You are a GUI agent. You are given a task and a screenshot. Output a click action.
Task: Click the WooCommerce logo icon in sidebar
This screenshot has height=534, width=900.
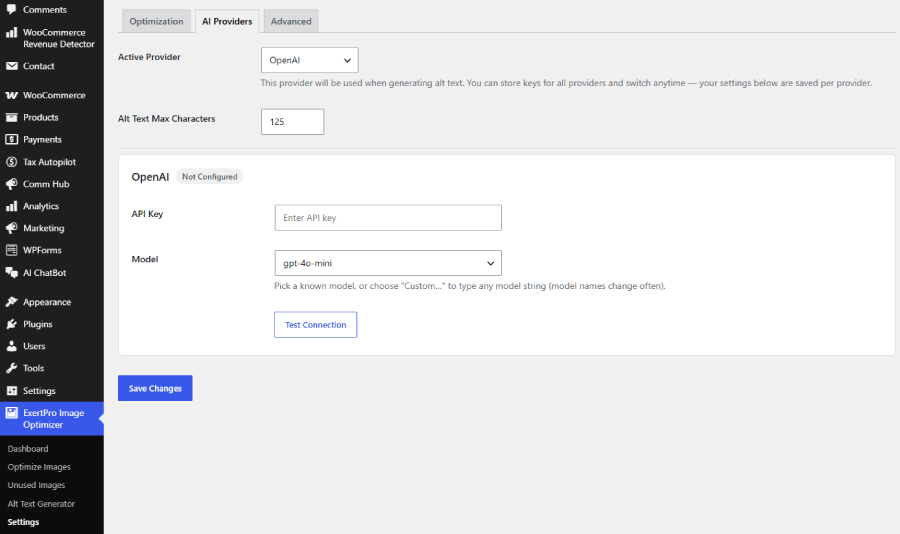pos(11,95)
